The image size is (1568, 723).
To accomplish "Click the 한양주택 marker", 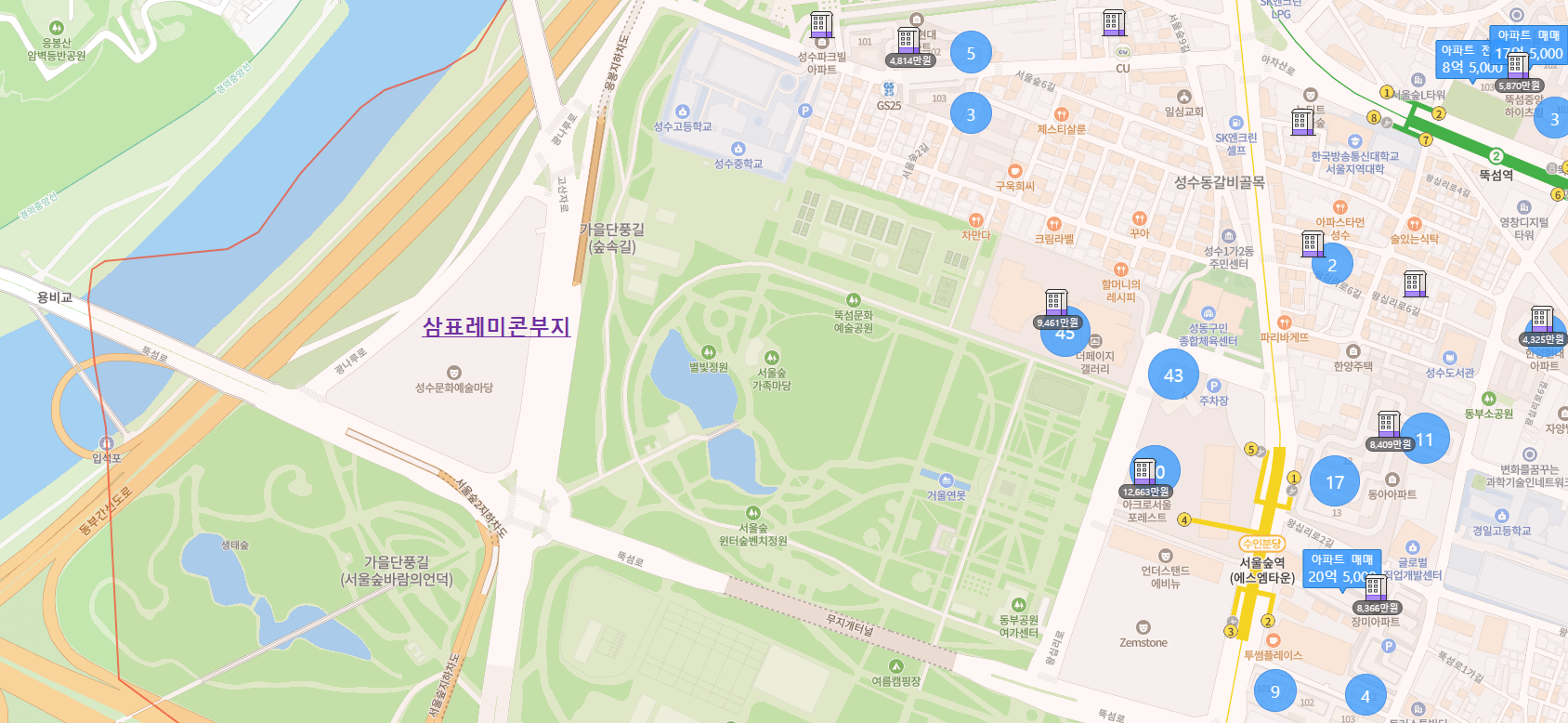I will [x=1352, y=351].
